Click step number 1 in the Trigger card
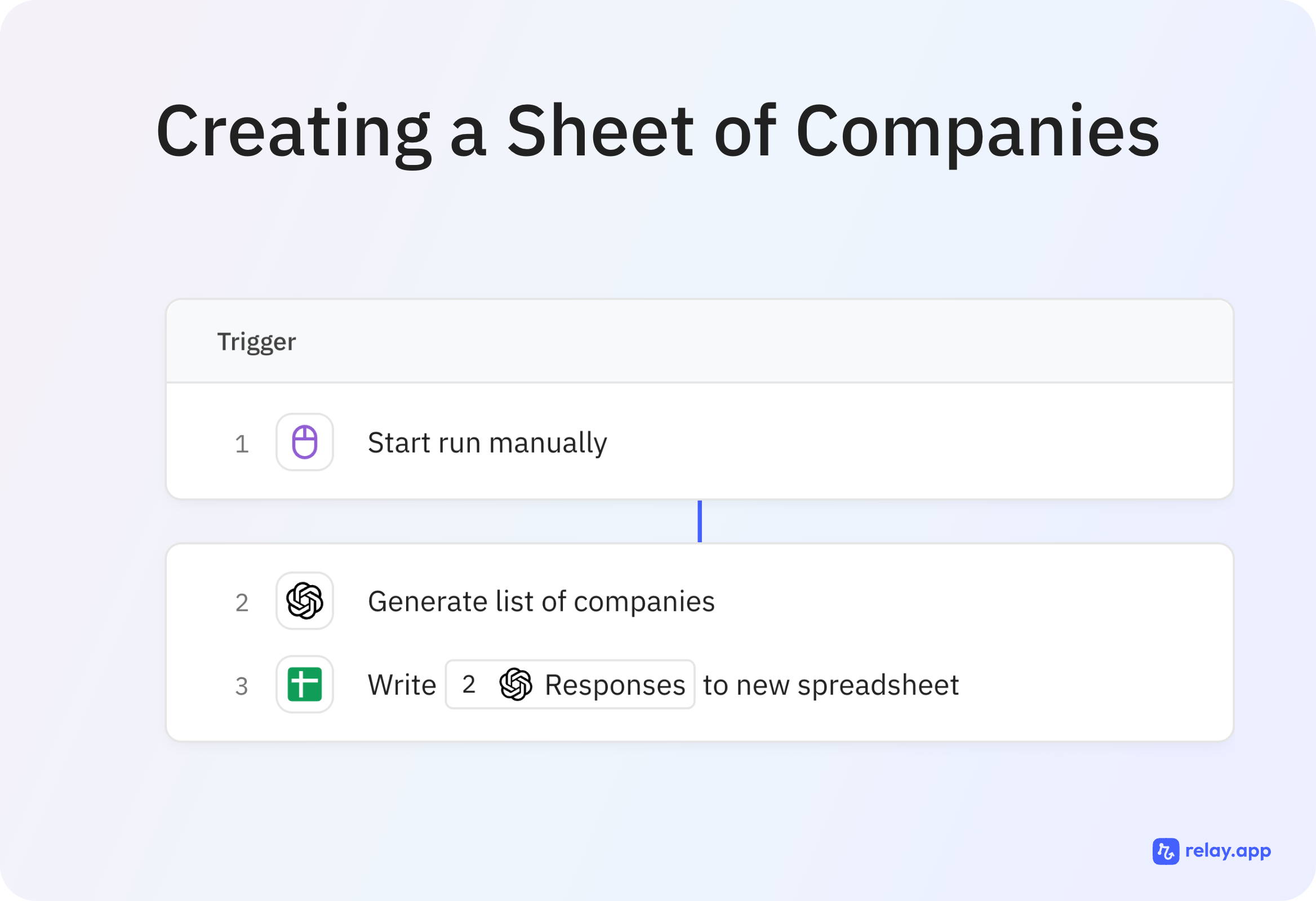Viewport: 1316px width, 901px height. pos(242,444)
